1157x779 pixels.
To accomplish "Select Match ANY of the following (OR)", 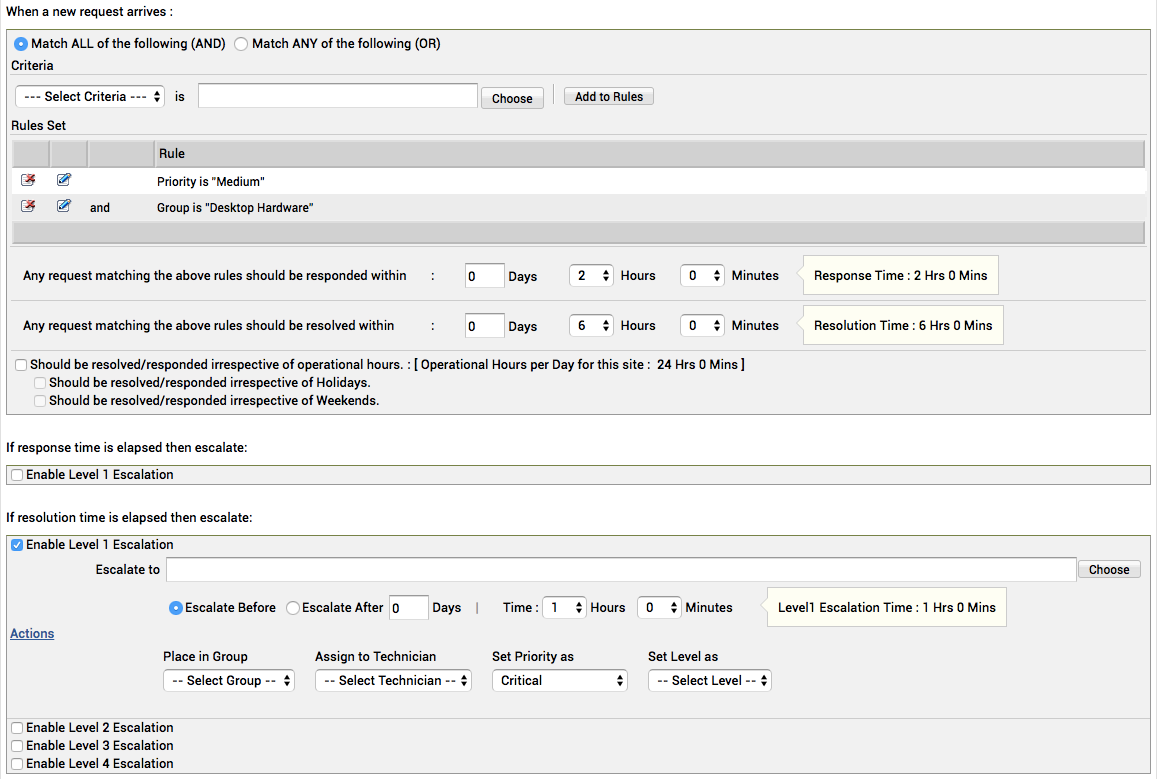I will (x=241, y=44).
